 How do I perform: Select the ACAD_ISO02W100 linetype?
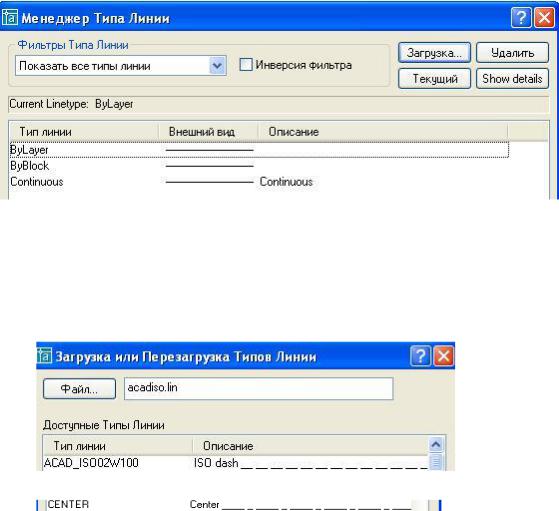91,463
